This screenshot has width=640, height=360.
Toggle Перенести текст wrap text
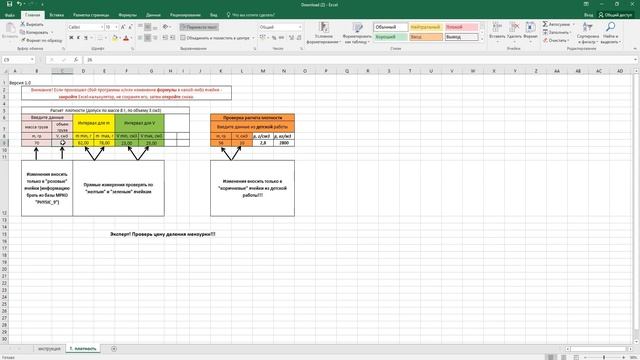[x=199, y=27]
